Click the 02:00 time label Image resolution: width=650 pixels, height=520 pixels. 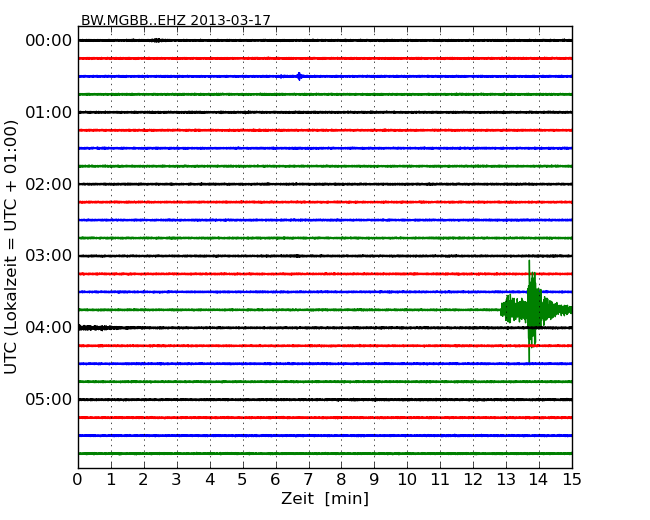pyautogui.click(x=49, y=184)
